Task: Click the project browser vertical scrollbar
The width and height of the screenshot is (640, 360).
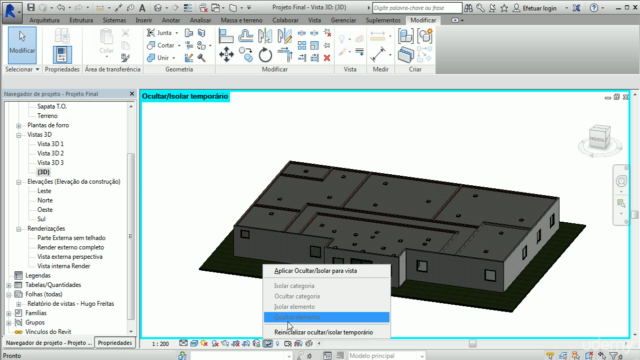Action: click(131, 237)
